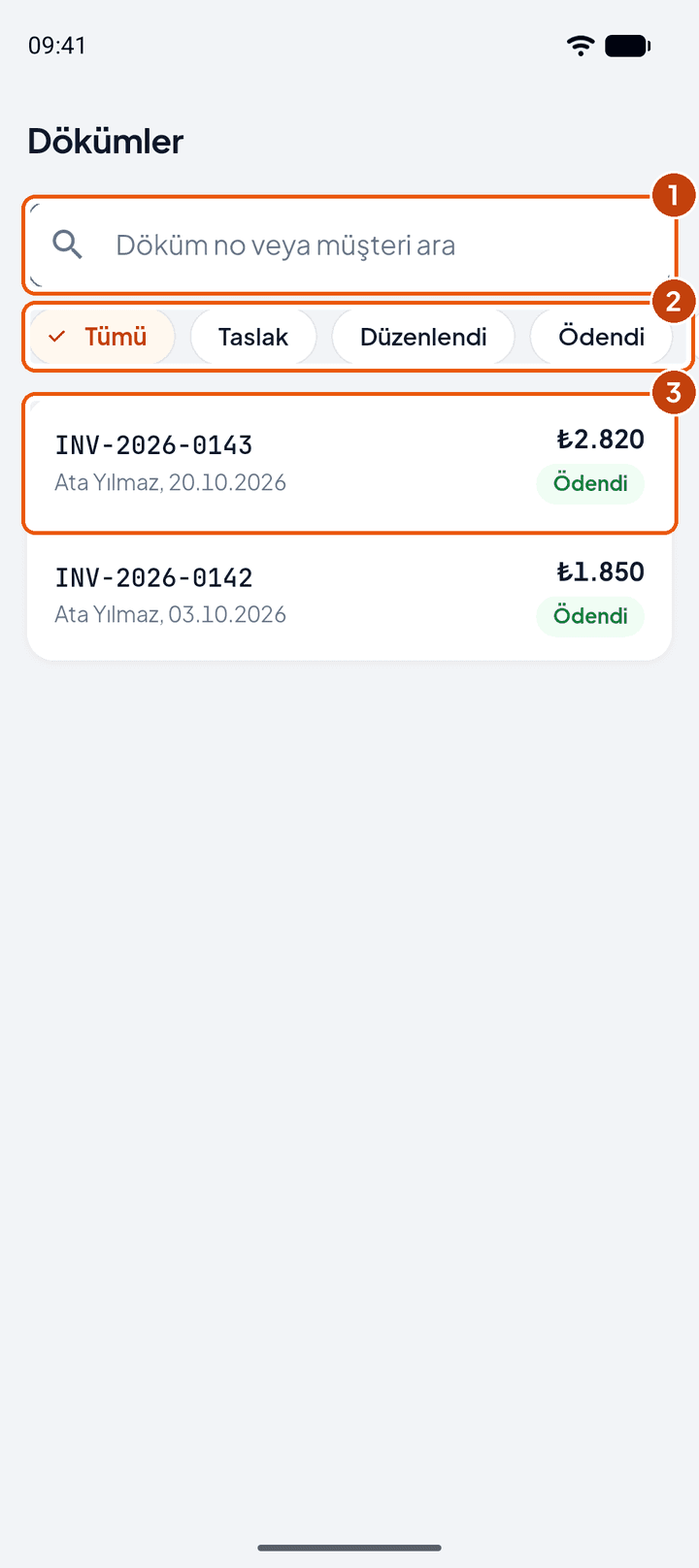
Task: Click the checkmark on the Tümü chip
Action: point(57,337)
